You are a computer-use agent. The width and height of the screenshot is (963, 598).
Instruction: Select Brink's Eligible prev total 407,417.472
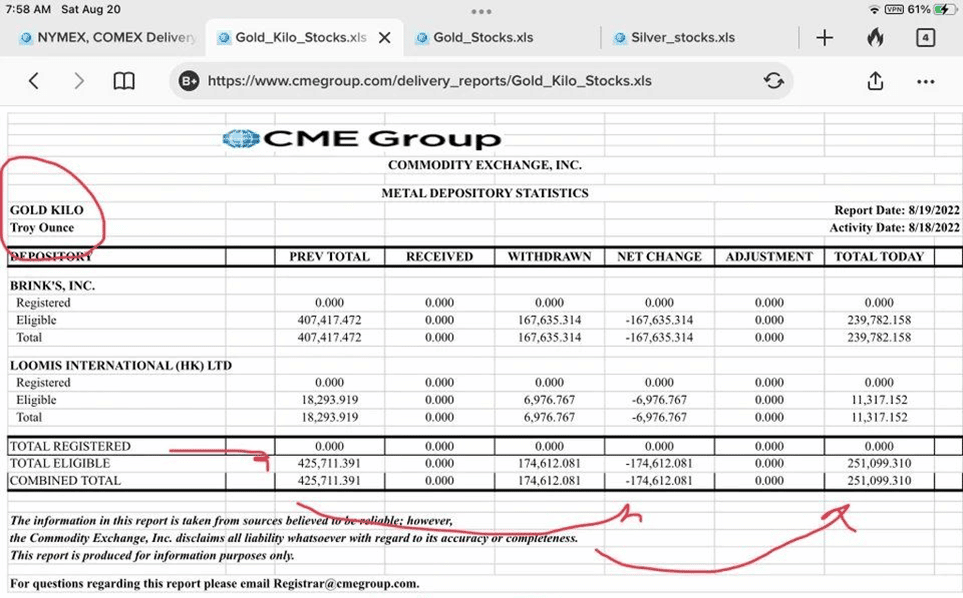click(x=329, y=320)
